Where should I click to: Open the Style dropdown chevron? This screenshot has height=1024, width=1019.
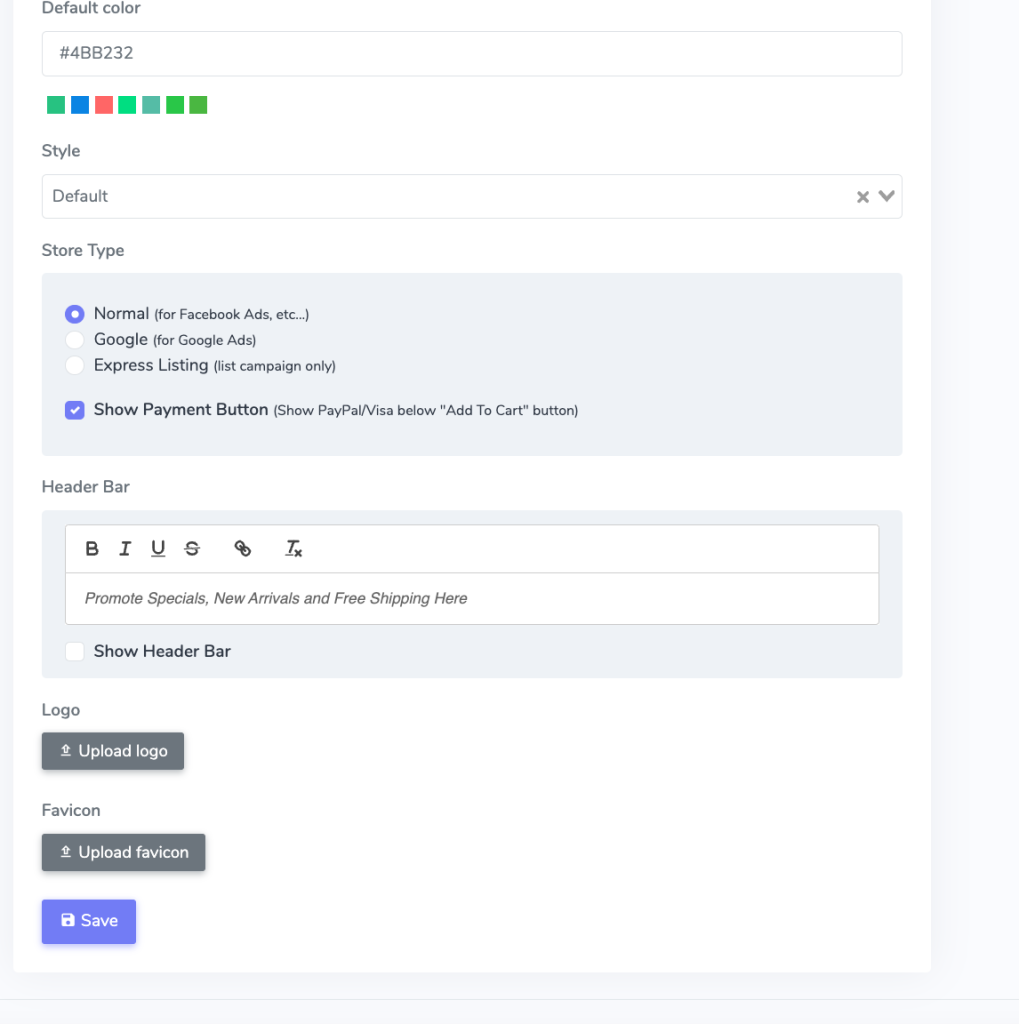pyautogui.click(x=886, y=196)
